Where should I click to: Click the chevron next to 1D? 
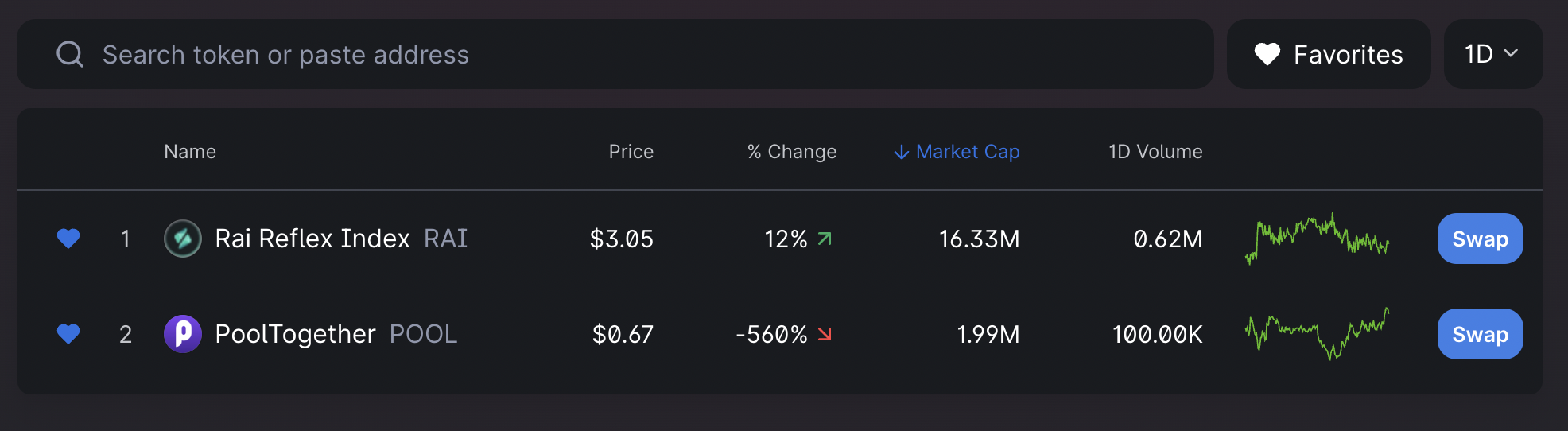[x=1512, y=54]
